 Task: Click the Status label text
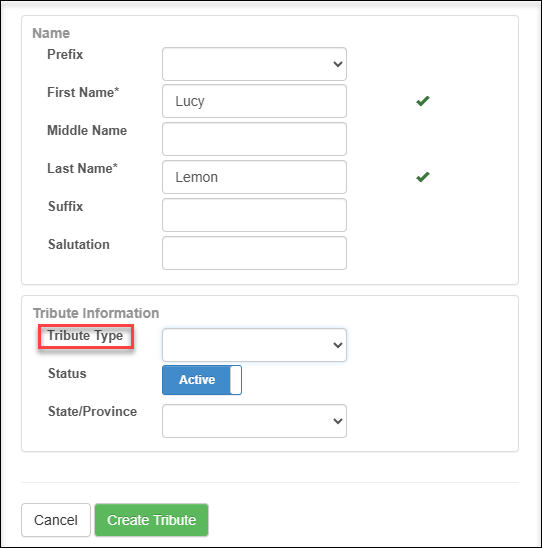tap(67, 373)
